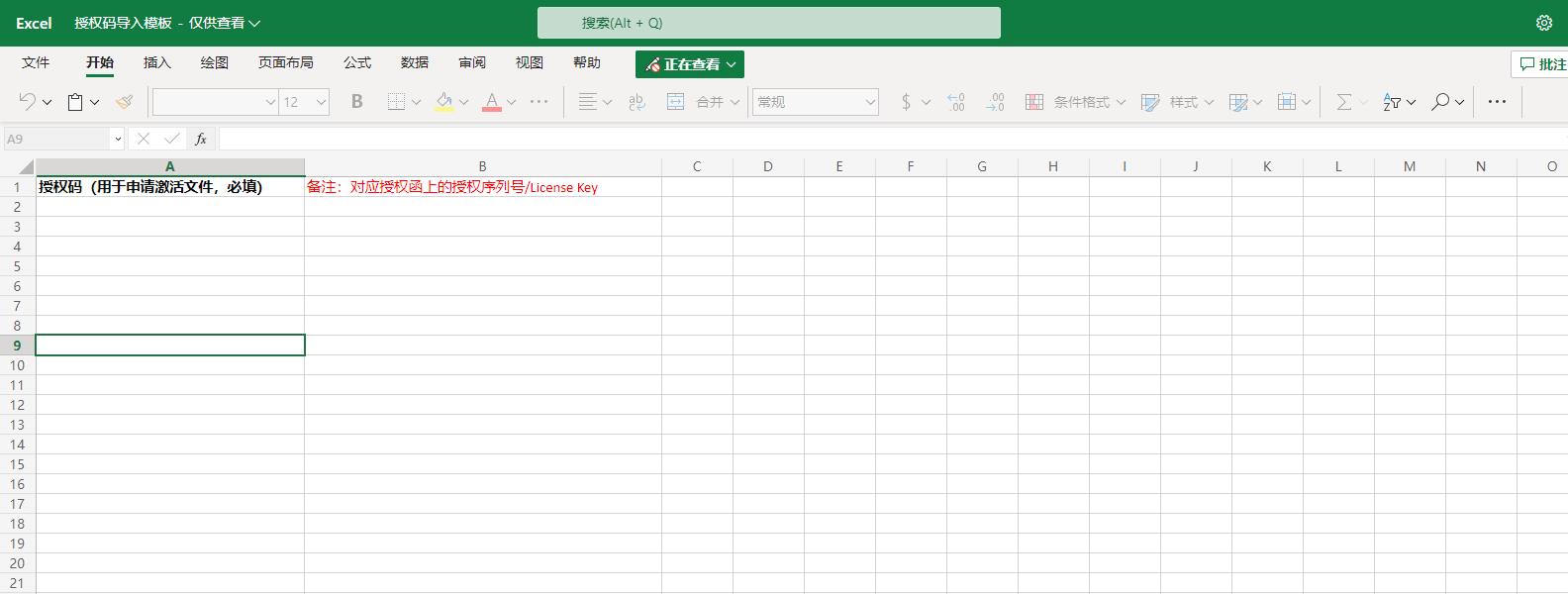
Task: Open ribbon overflow ellipsis at far right
Action: coord(1497,101)
